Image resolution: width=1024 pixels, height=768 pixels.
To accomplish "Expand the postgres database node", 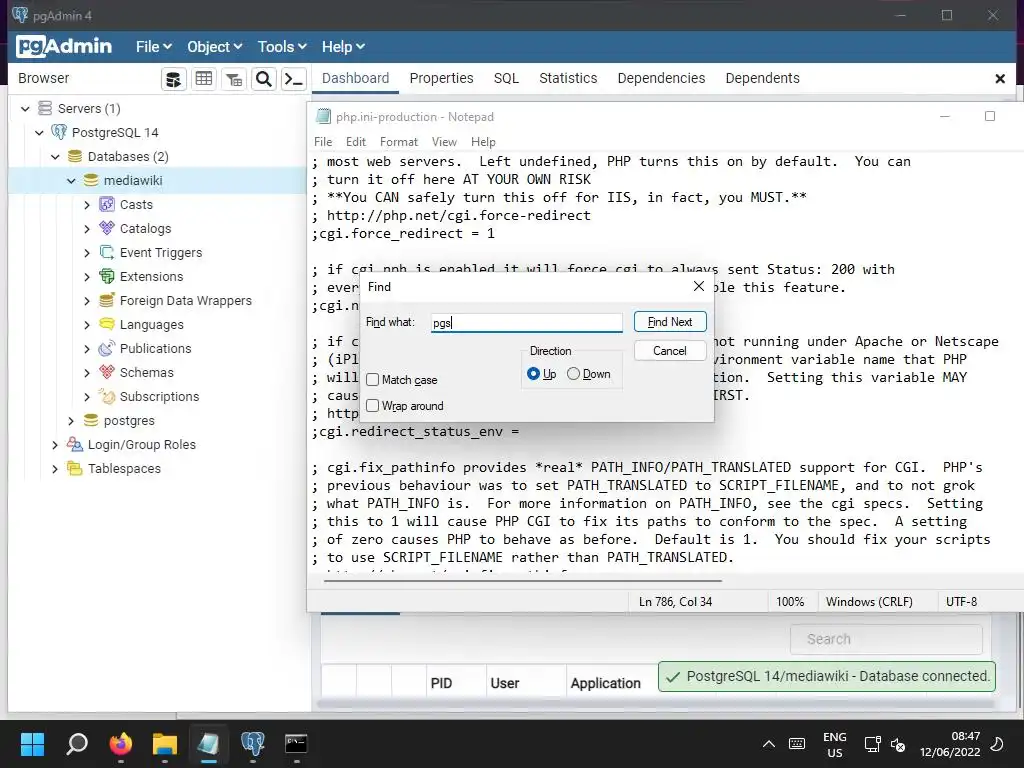I will [x=71, y=421].
